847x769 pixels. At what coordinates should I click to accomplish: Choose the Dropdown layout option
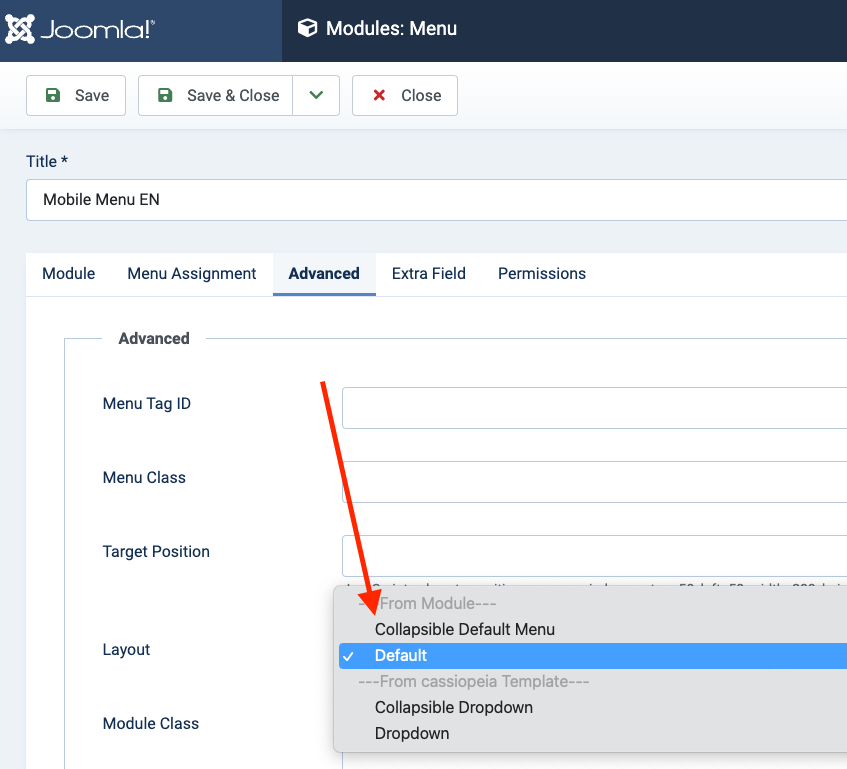412,734
